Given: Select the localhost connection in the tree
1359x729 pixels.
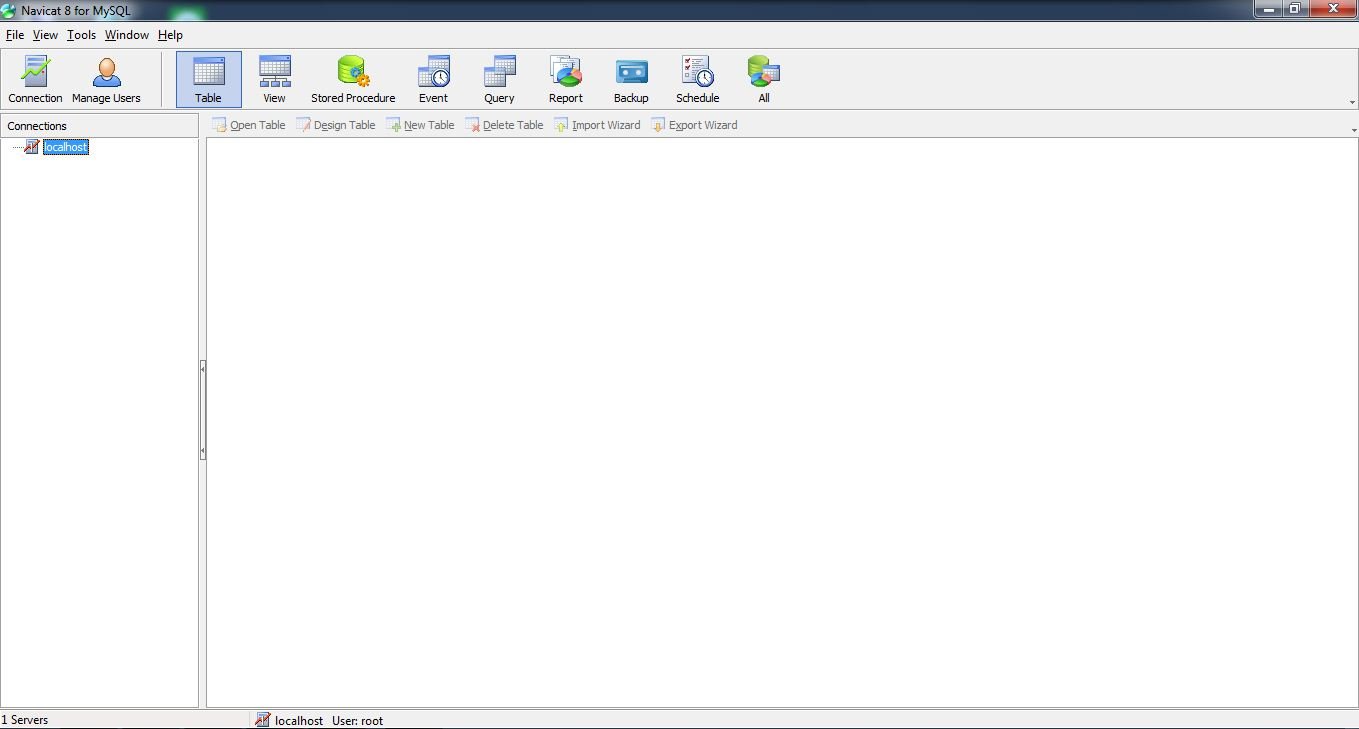Looking at the screenshot, I should (66, 147).
